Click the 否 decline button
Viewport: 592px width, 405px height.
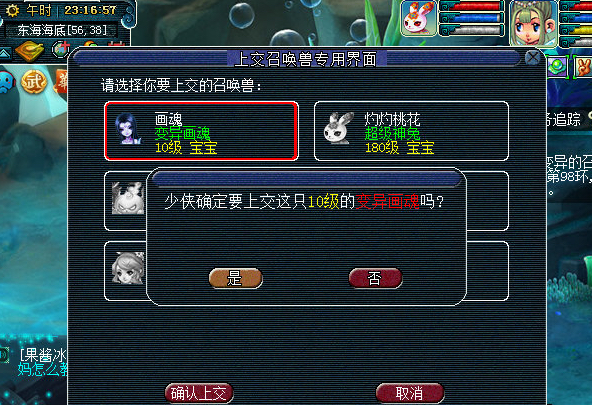pyautogui.click(x=375, y=279)
